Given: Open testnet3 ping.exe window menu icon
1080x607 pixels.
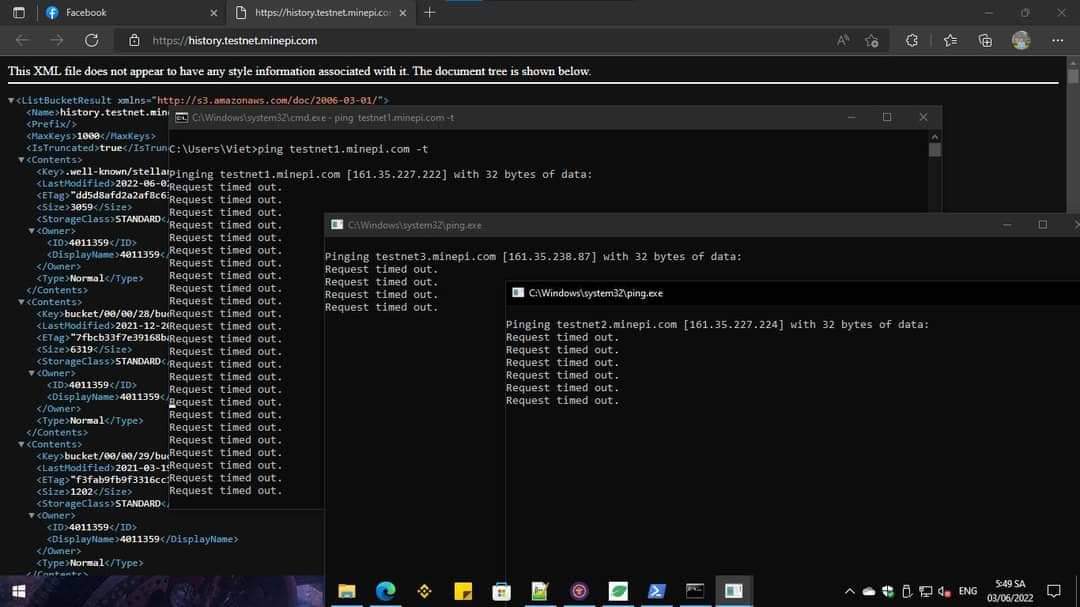Looking at the screenshot, I should tap(337, 225).
